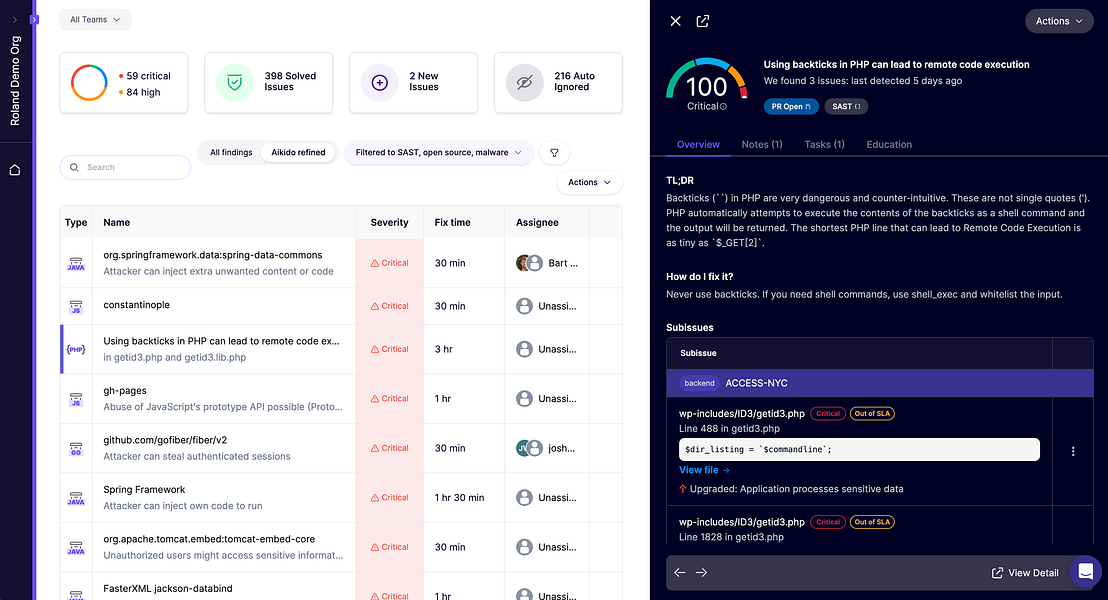1108x600 pixels.
Task: Click the home icon in sidebar
Action: [15, 170]
